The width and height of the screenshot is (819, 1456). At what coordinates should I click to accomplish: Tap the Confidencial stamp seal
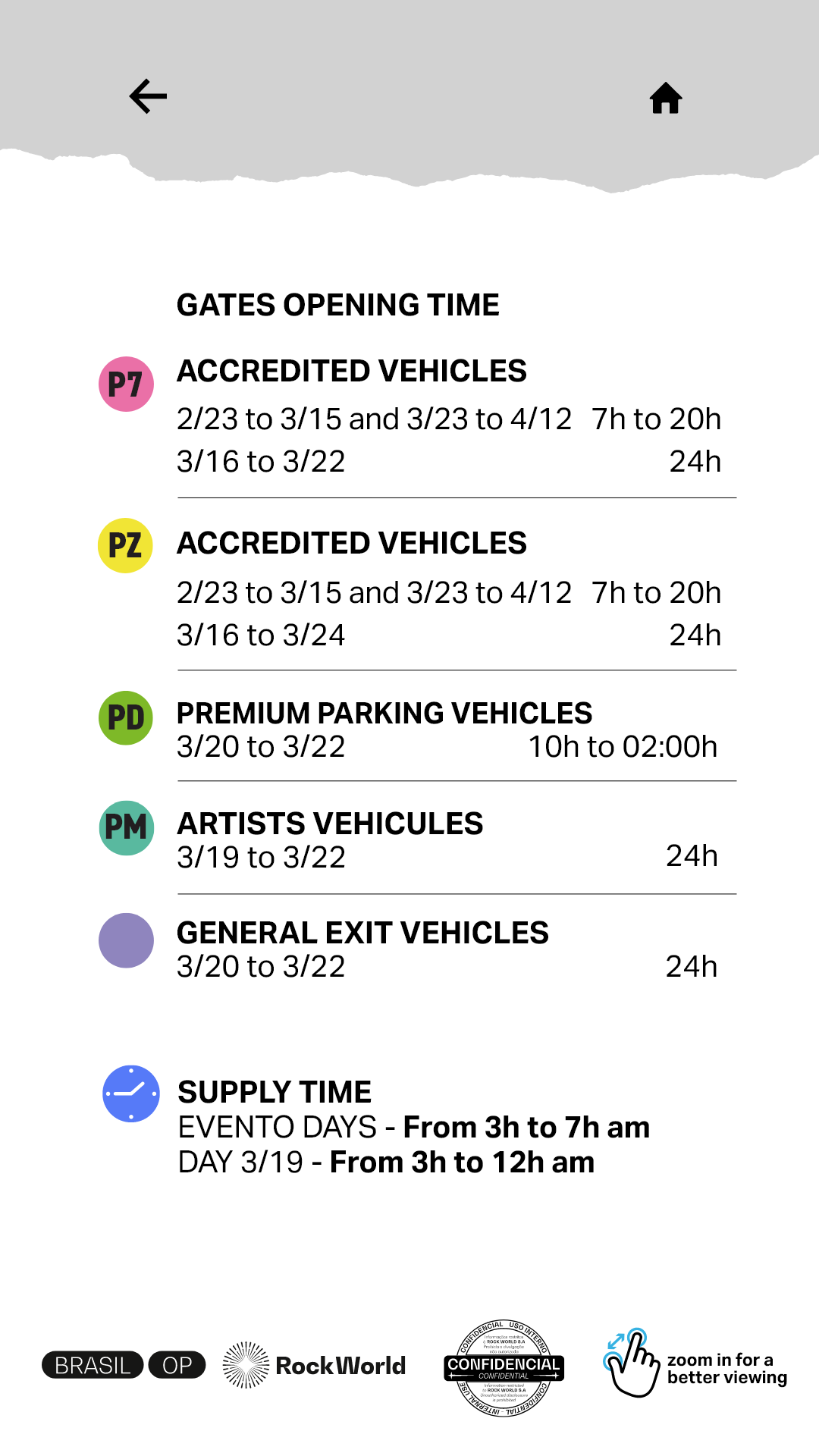504,1367
